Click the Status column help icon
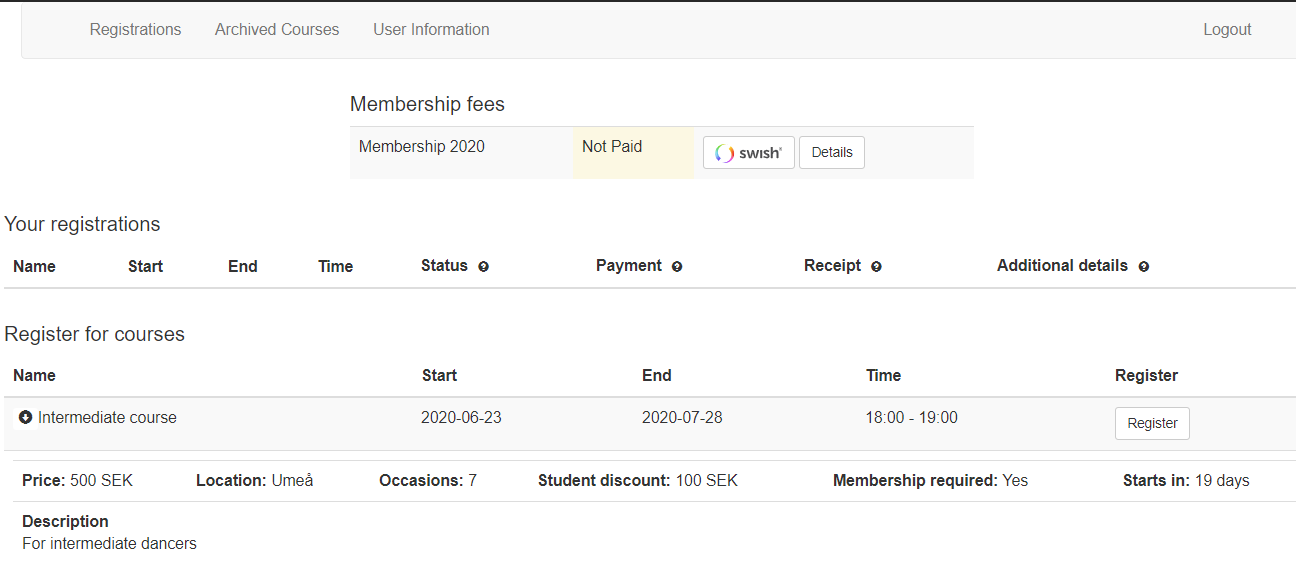This screenshot has height=582, width=1296. 483,267
